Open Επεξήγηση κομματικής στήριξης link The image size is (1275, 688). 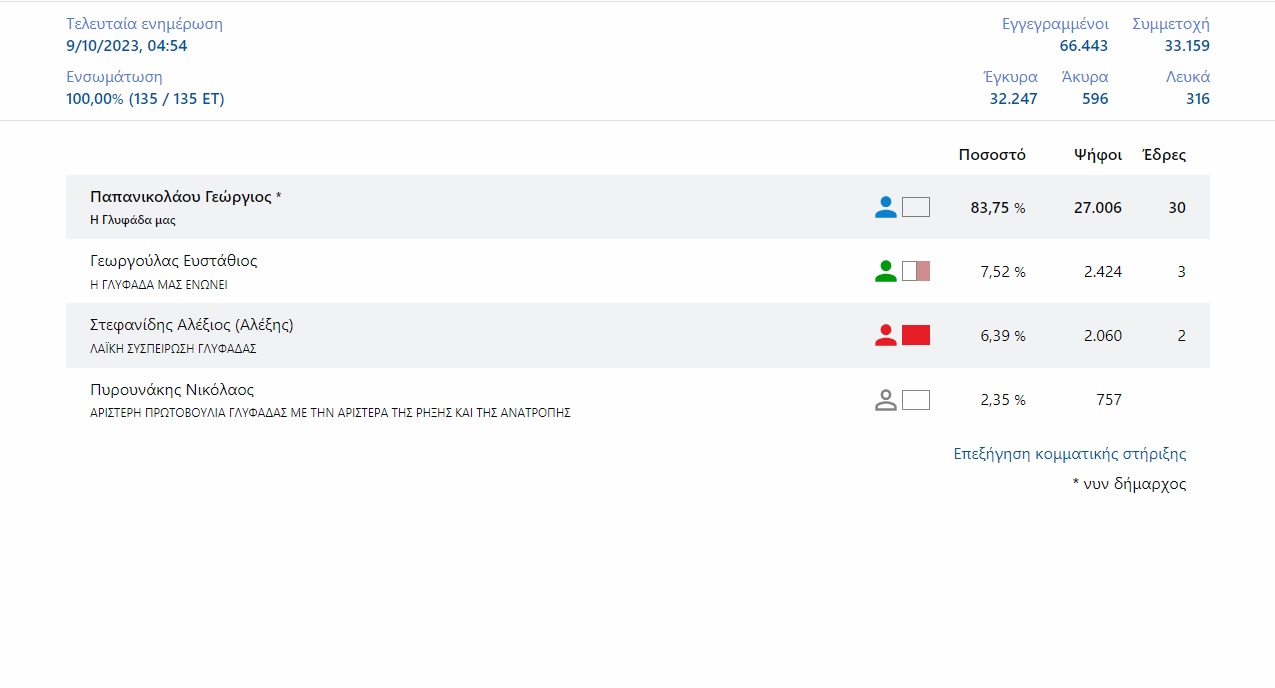click(1069, 454)
